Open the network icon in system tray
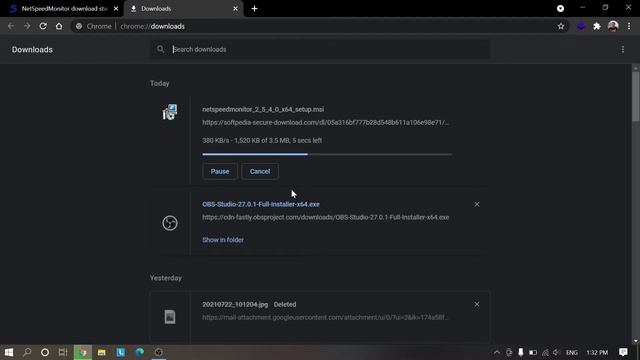Viewport: 640px width, 360px height. pyautogui.click(x=545, y=352)
